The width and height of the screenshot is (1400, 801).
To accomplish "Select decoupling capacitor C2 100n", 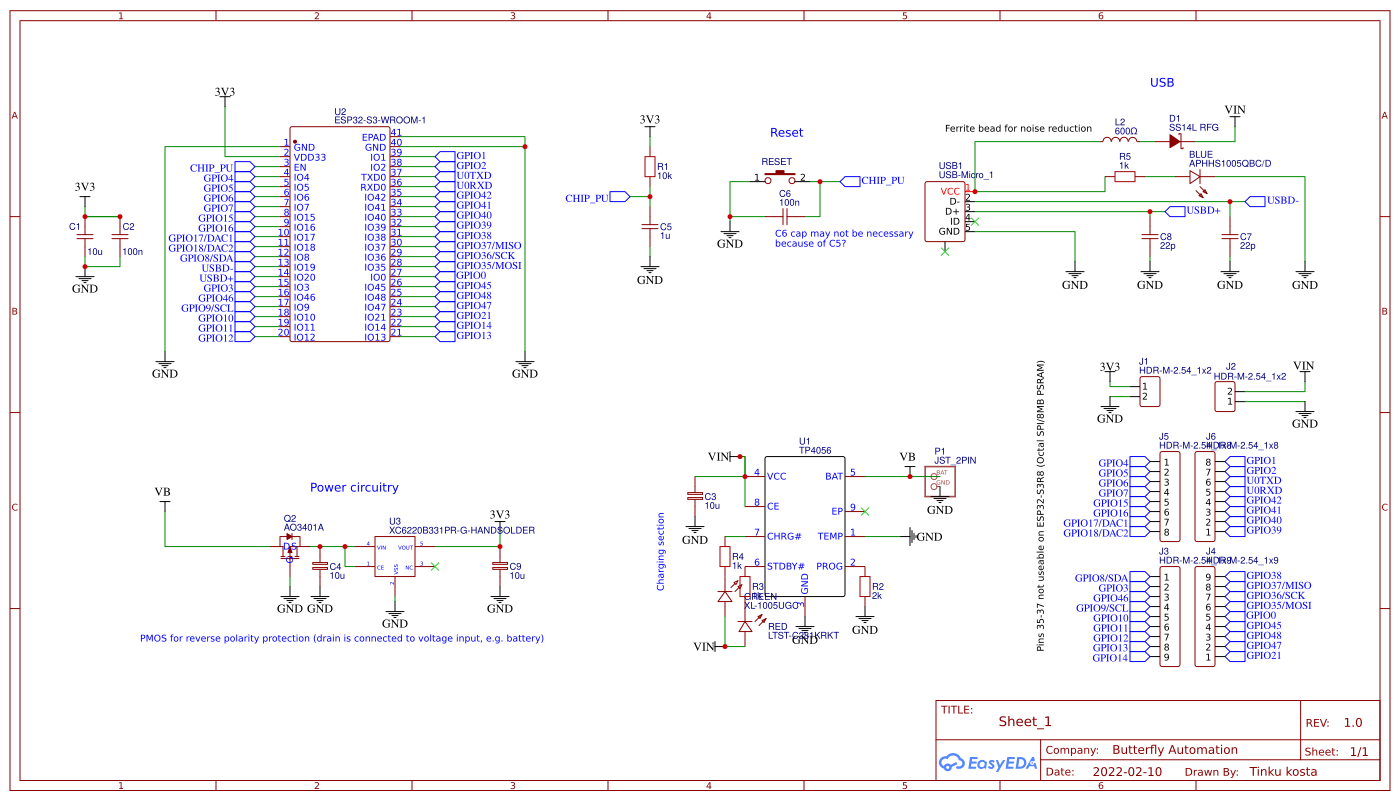I will click(120, 237).
